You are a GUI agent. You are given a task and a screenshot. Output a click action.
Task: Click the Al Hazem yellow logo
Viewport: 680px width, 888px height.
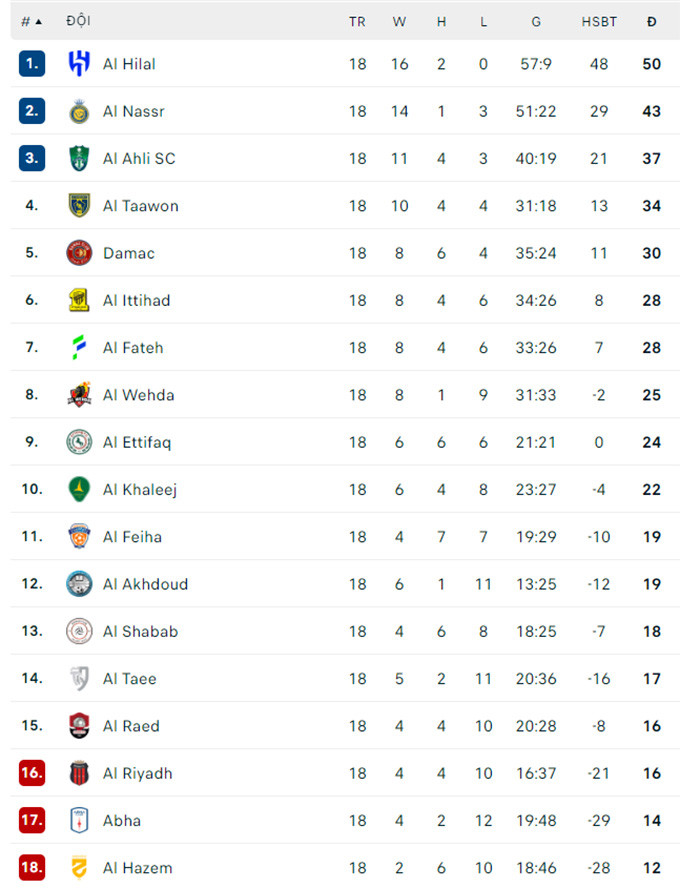click(79, 868)
